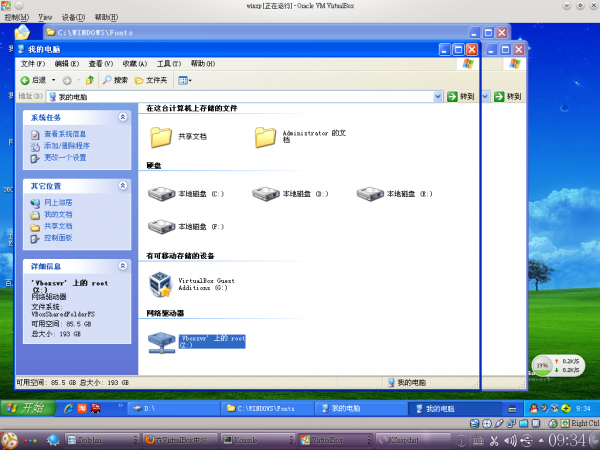This screenshot has height=450, width=600.
Task: Open 网上邻居 in Other Places
Action: point(58,202)
